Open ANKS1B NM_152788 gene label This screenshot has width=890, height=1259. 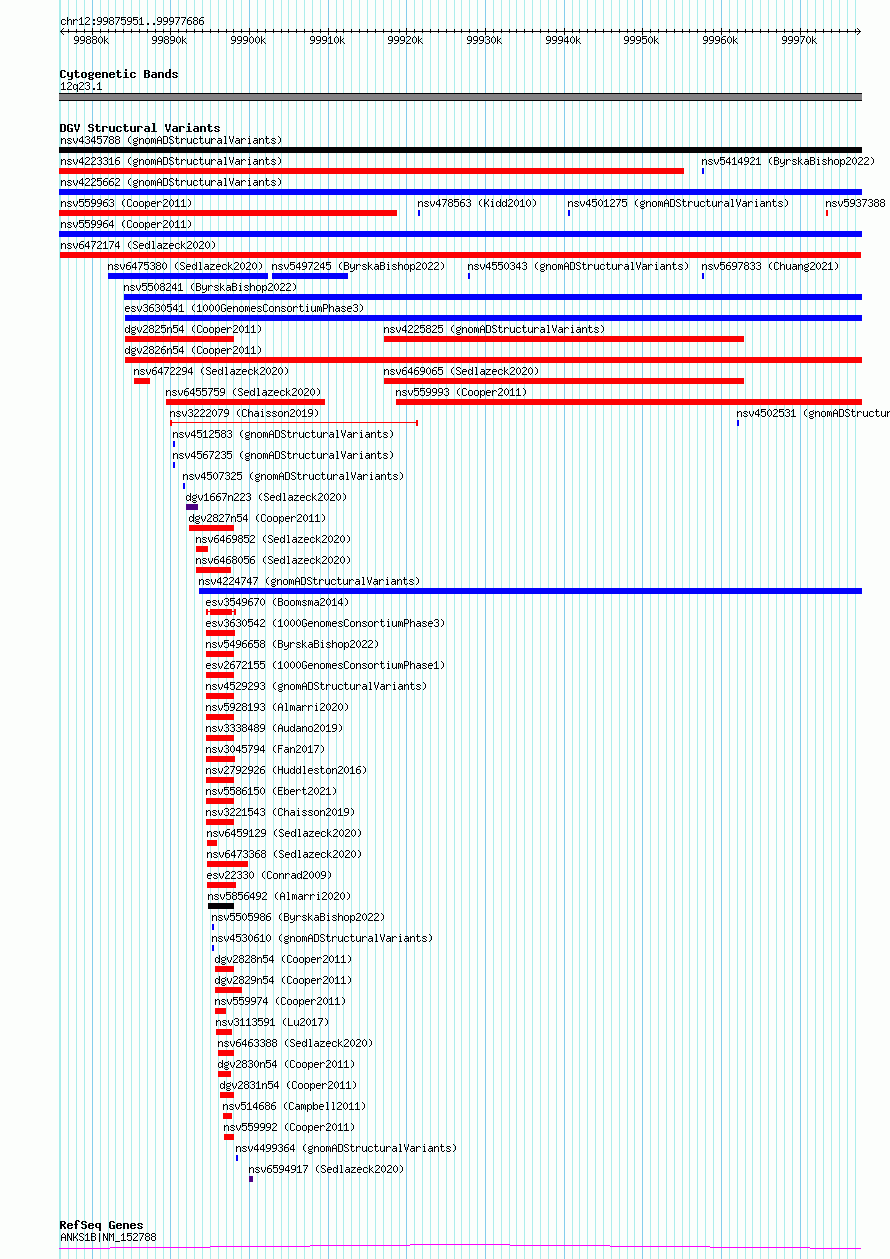coord(108,1237)
